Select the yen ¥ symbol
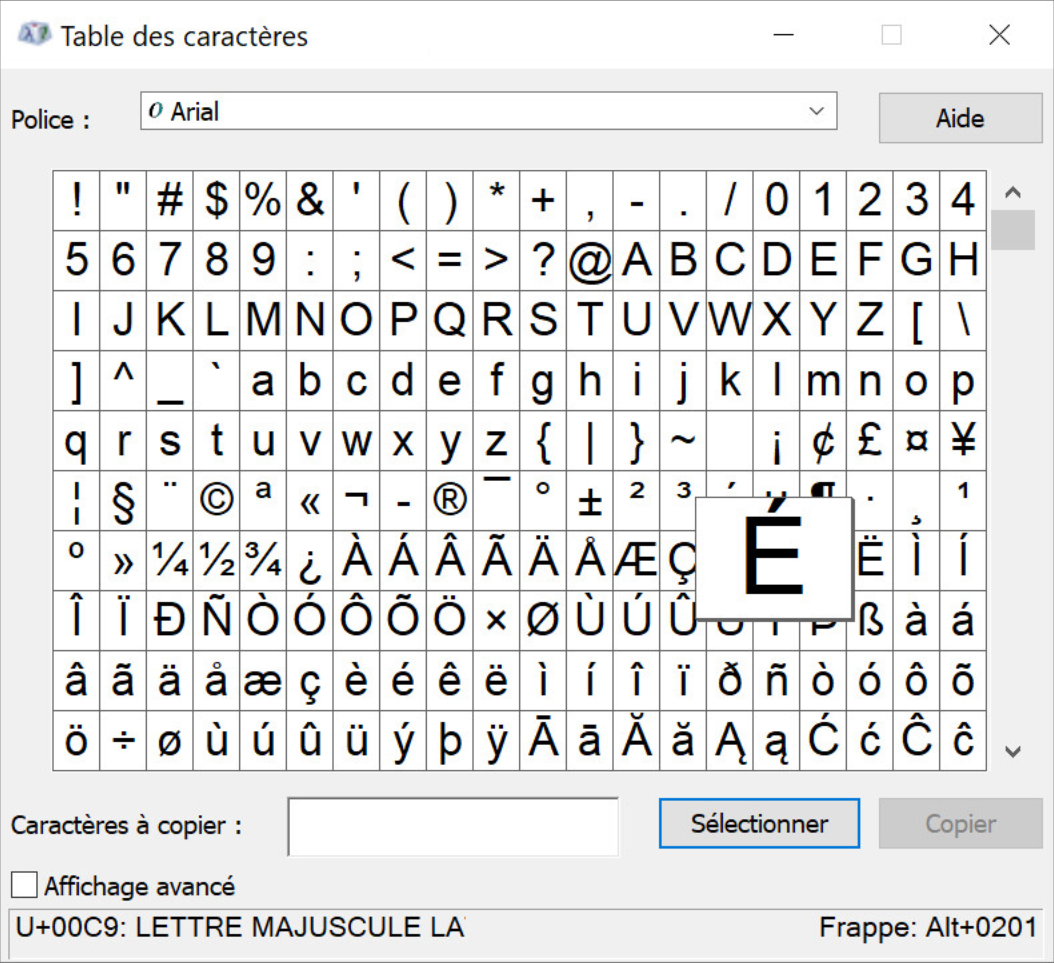 963,441
